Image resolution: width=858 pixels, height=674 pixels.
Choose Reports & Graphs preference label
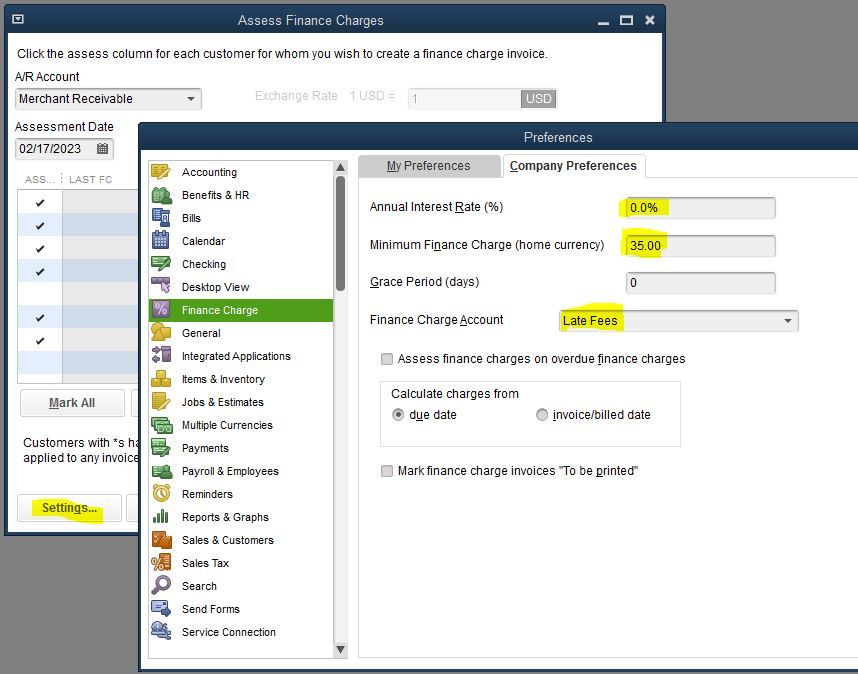225,517
